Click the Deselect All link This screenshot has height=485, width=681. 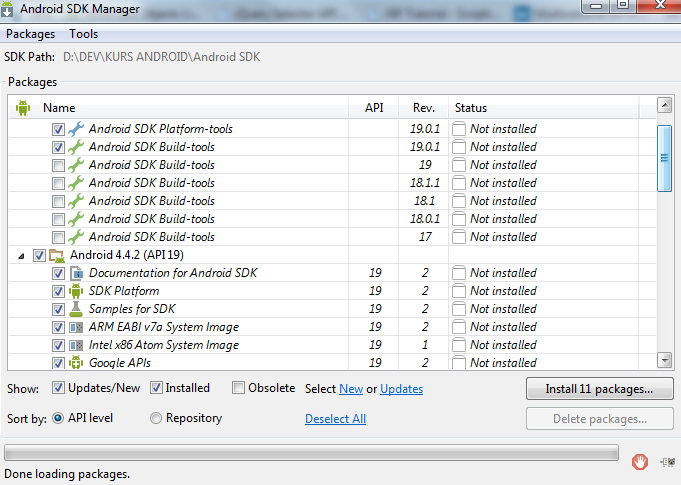335,419
